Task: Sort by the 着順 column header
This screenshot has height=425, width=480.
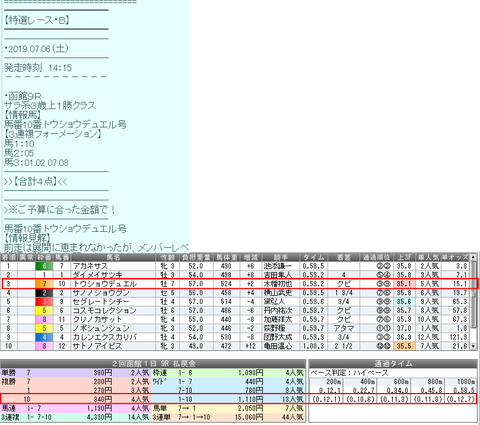Action: point(8,257)
